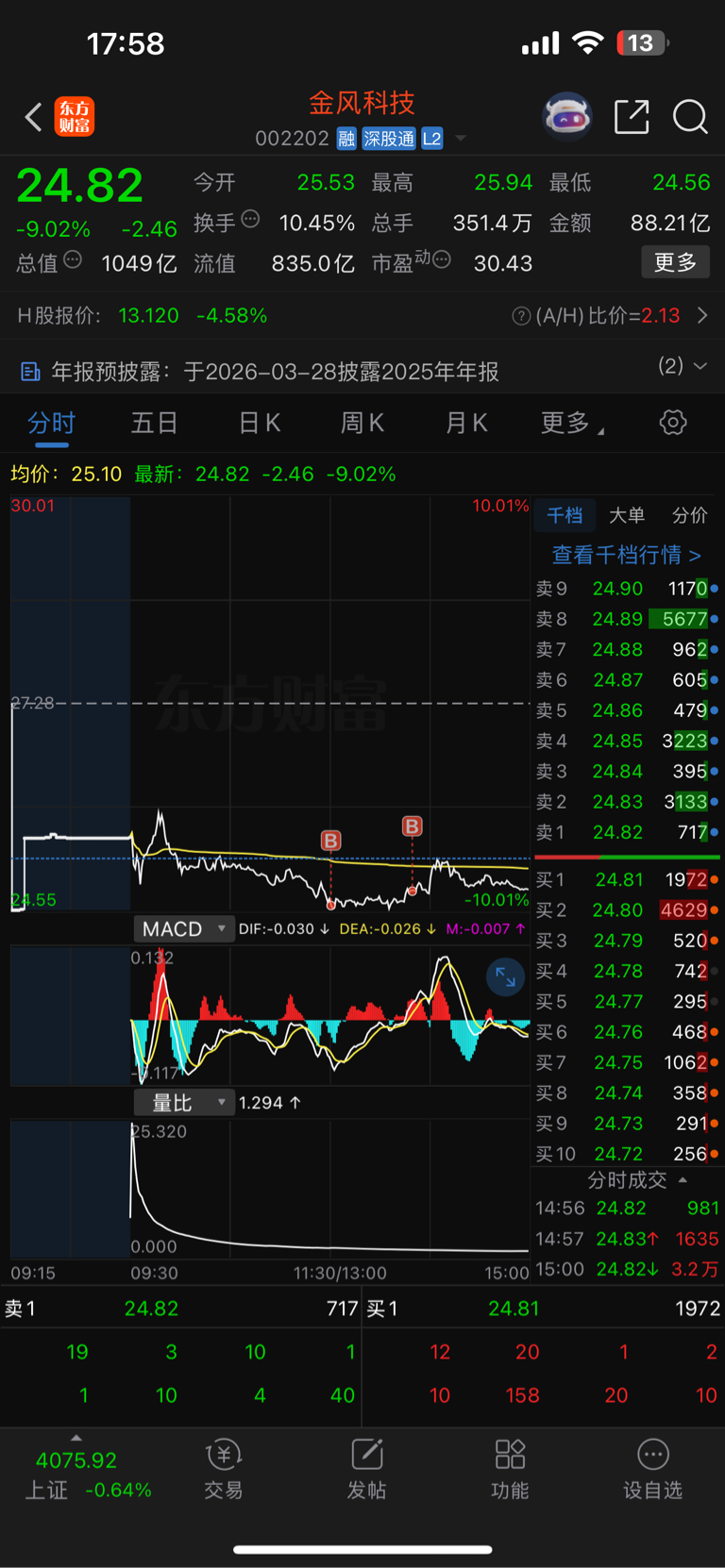Tap the 15:00 trade record row
Viewport: 725px width, 1568px height.
tap(627, 1269)
